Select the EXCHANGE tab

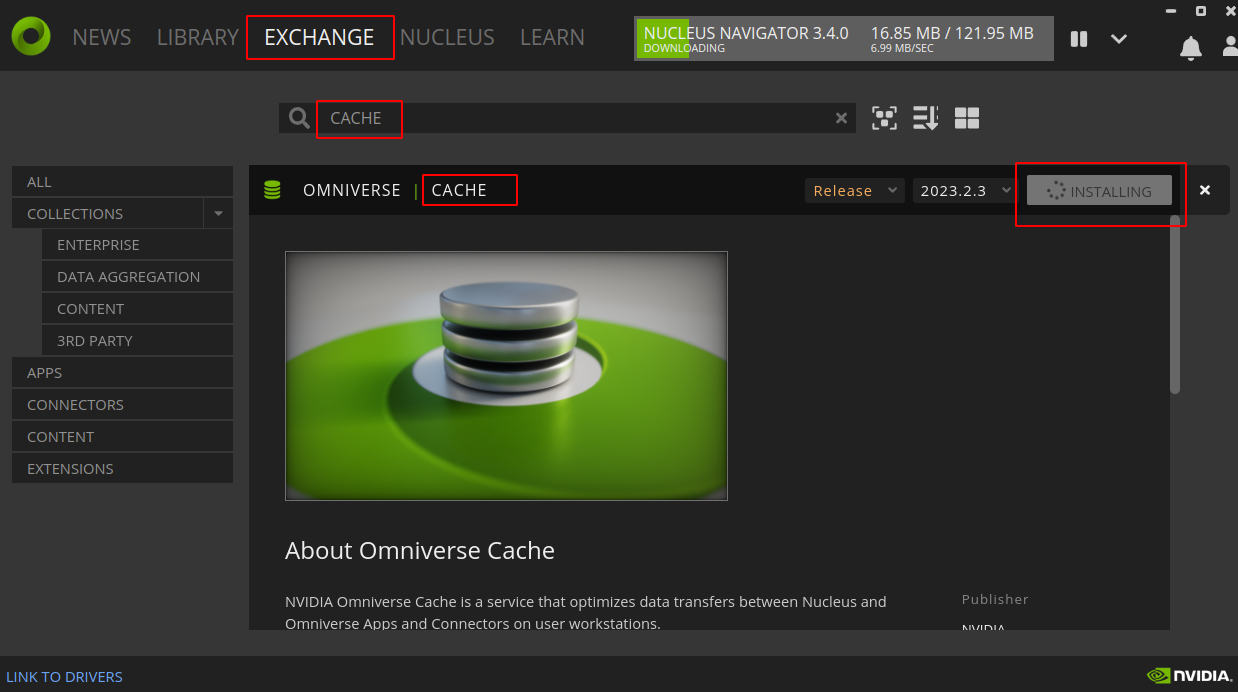[x=319, y=37]
